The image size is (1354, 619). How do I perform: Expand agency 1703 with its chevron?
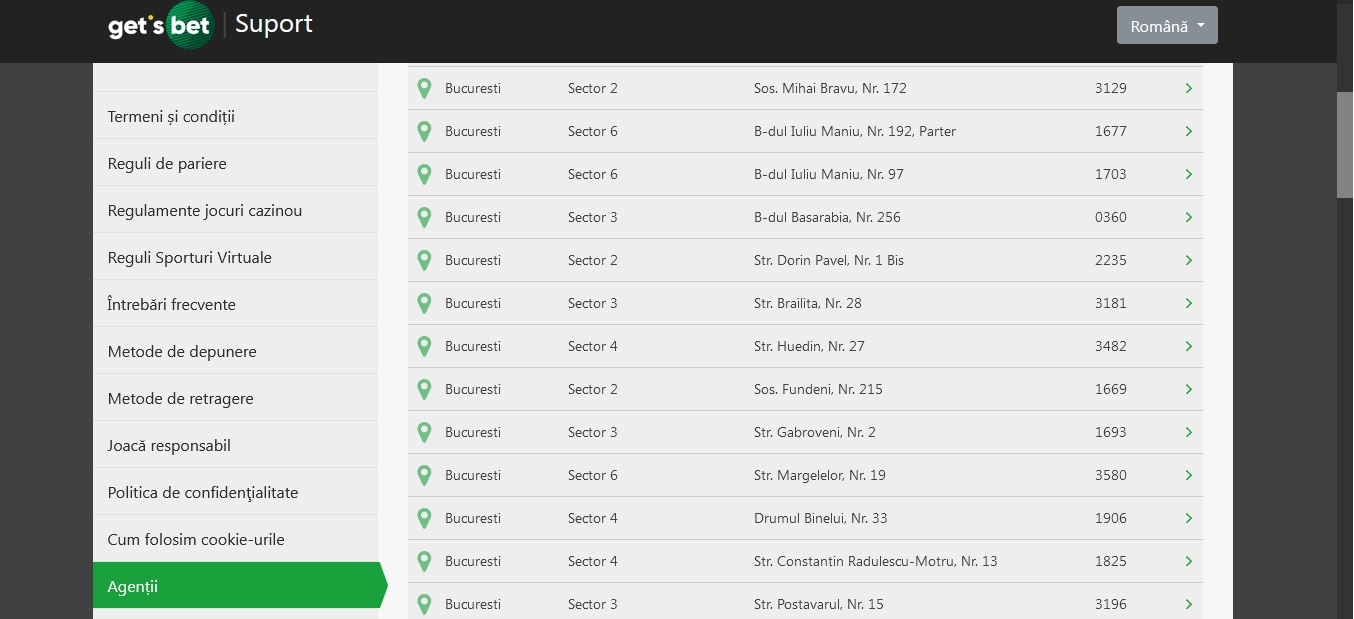coord(1189,174)
